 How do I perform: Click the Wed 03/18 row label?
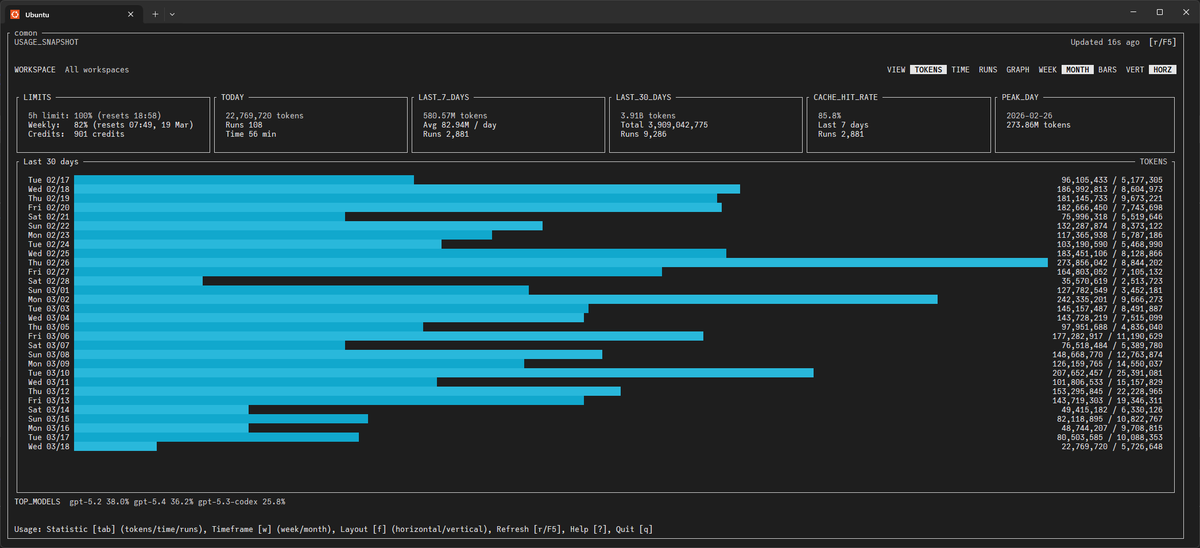click(48, 446)
